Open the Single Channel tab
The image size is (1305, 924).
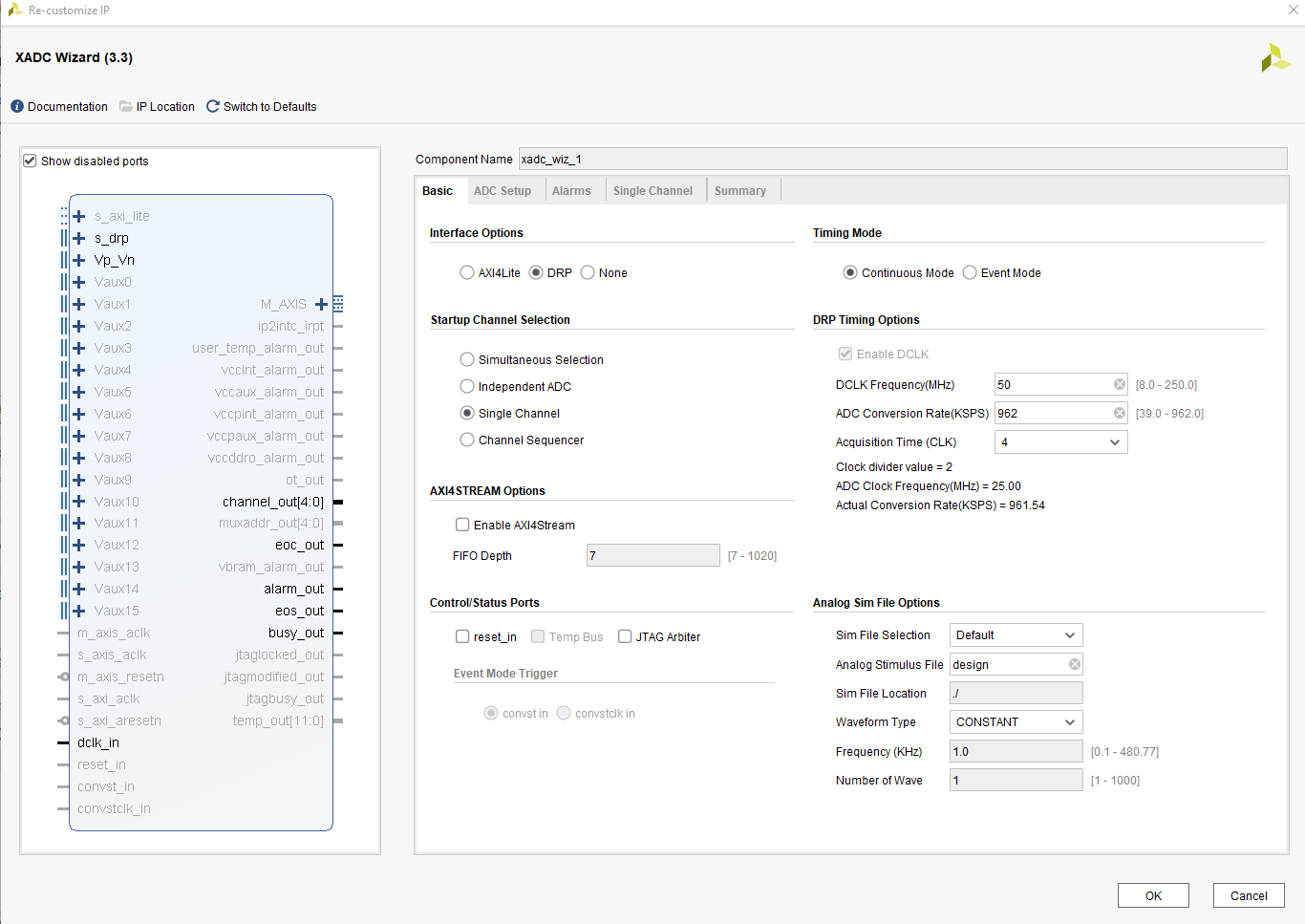coord(653,191)
